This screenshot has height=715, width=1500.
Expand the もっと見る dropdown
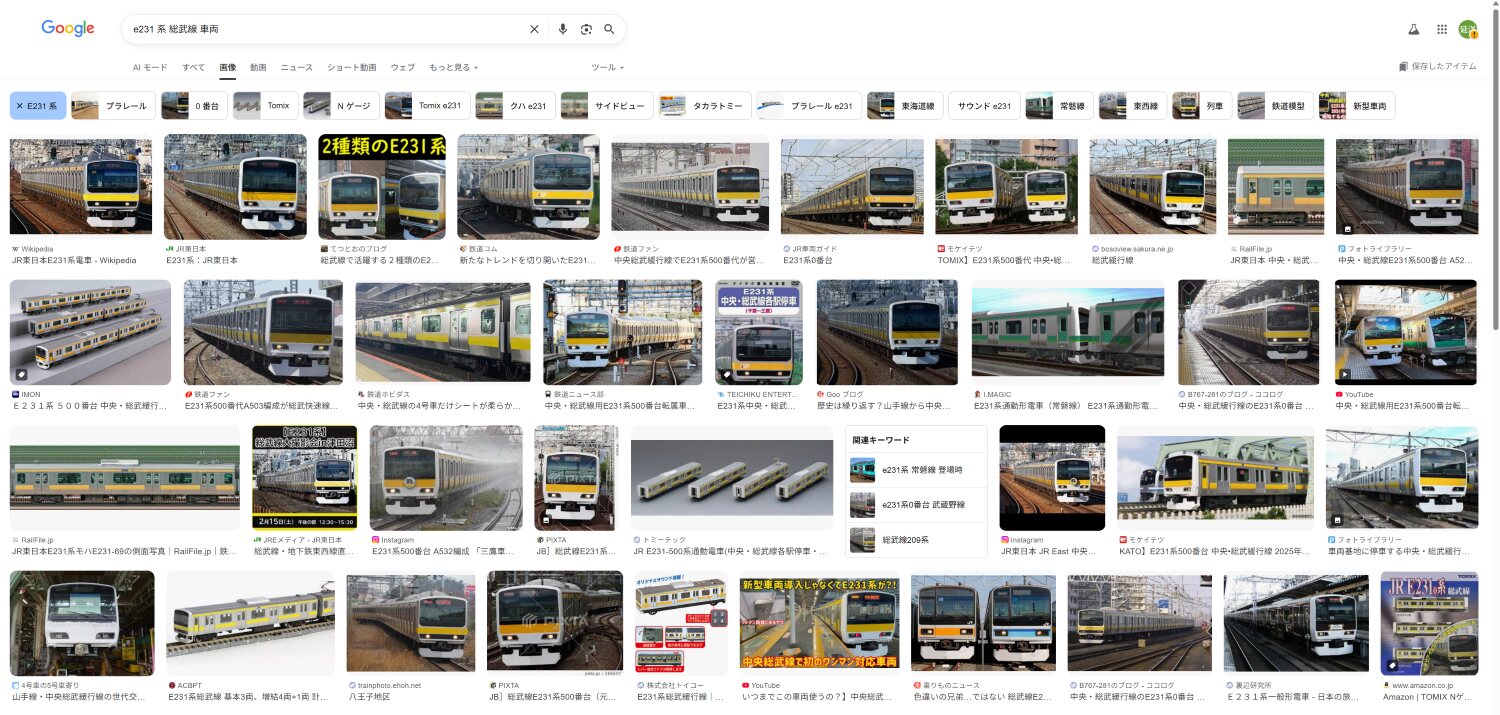coord(454,67)
